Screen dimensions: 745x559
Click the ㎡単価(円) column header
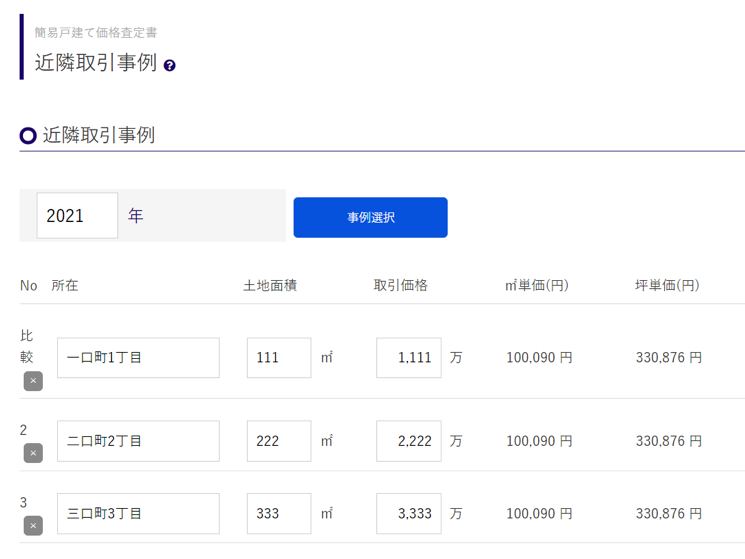(x=537, y=286)
